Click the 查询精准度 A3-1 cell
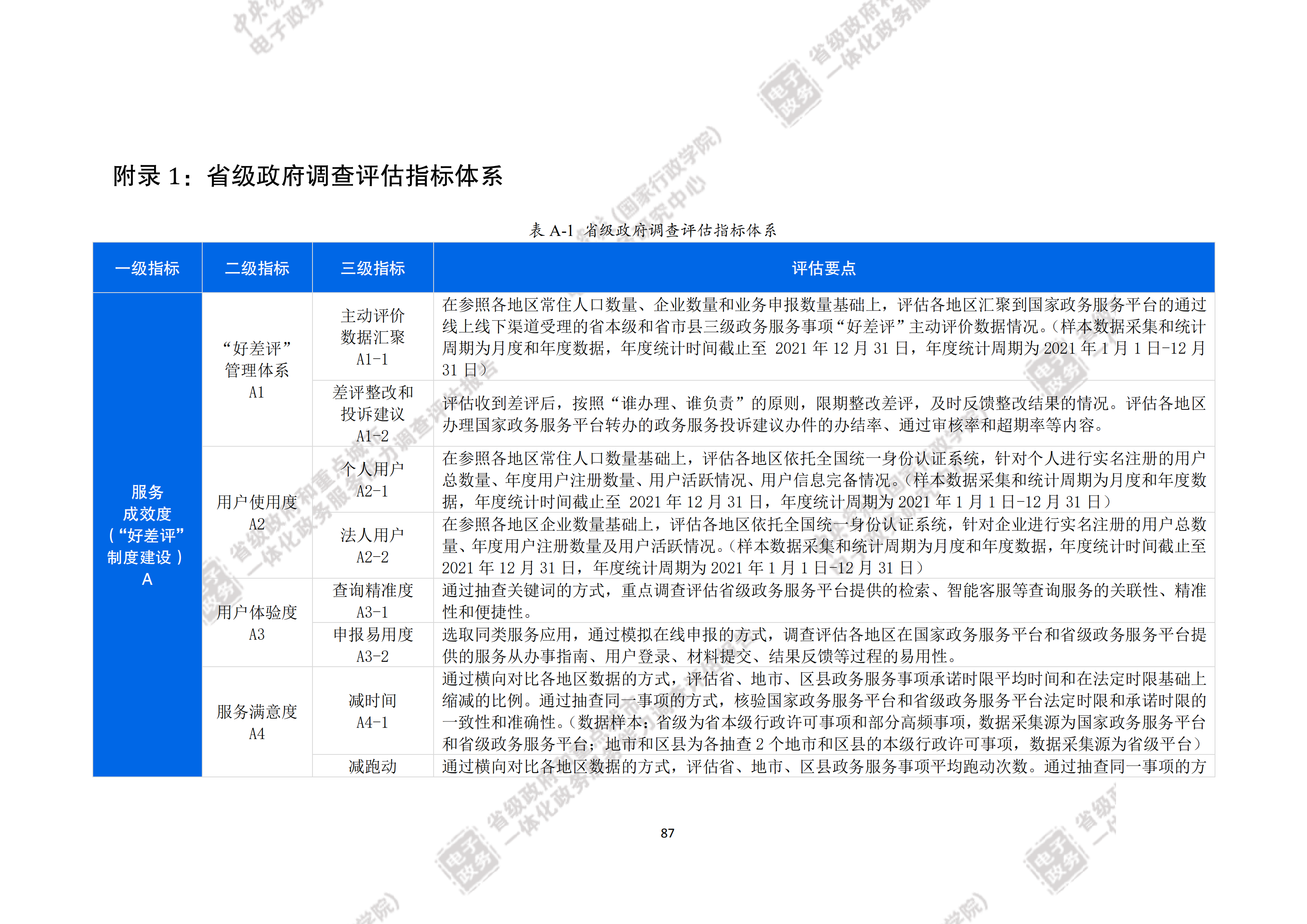Viewport: 1307px width, 924px height. (372, 601)
